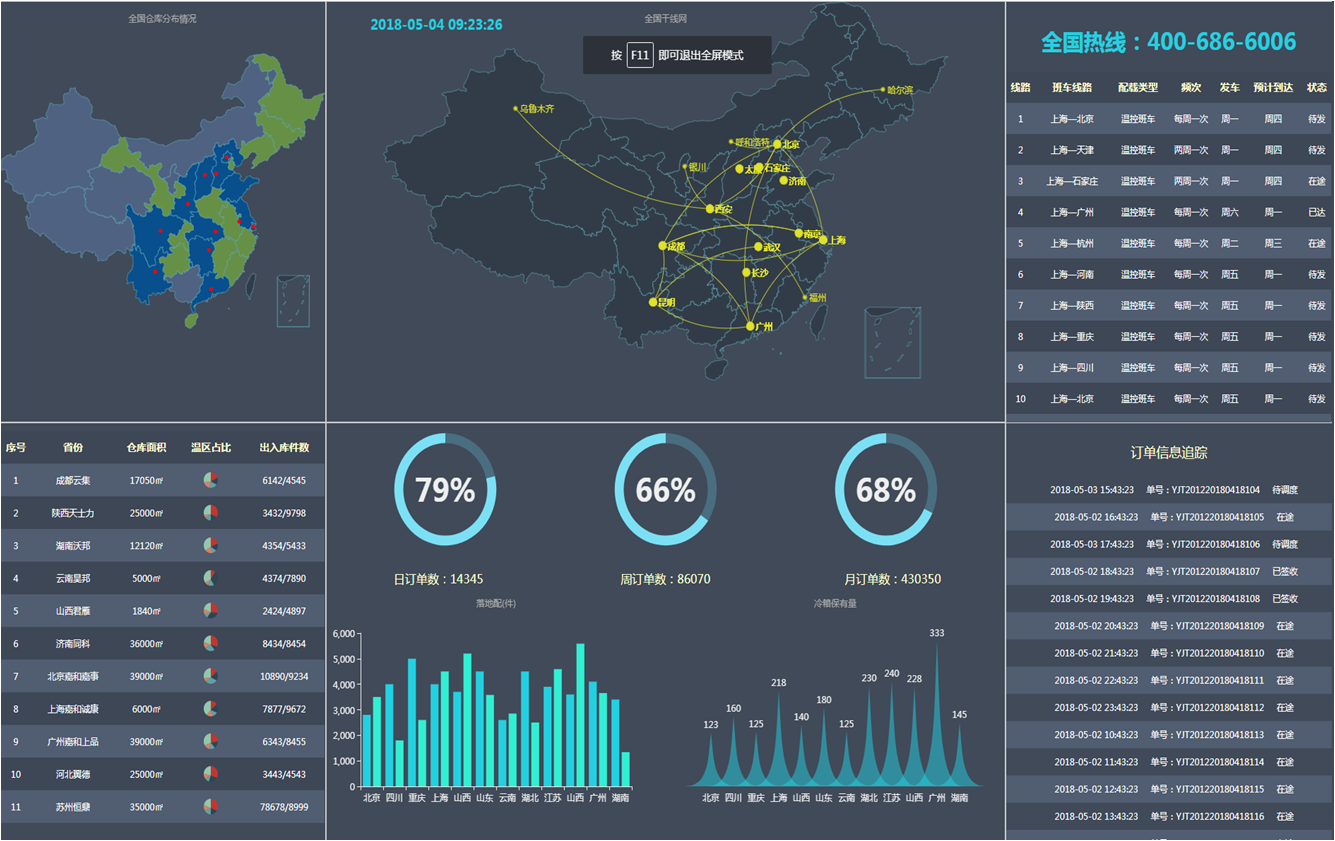The image size is (1335, 841).
Task: Click the 状态 column header in routes table
Action: click(1316, 88)
